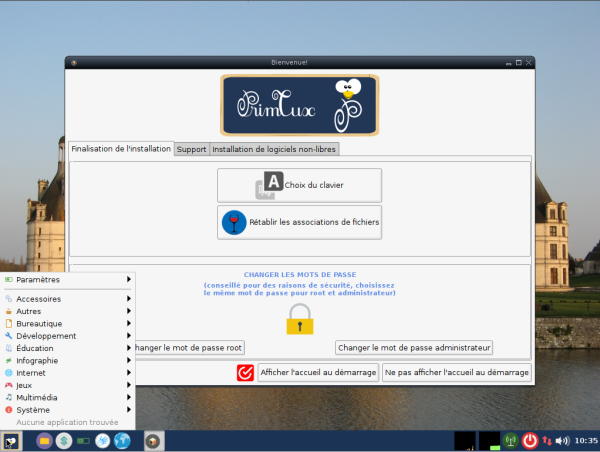
Task: Select Ne pas afficher l'accueil au démarrage
Action: (457, 372)
